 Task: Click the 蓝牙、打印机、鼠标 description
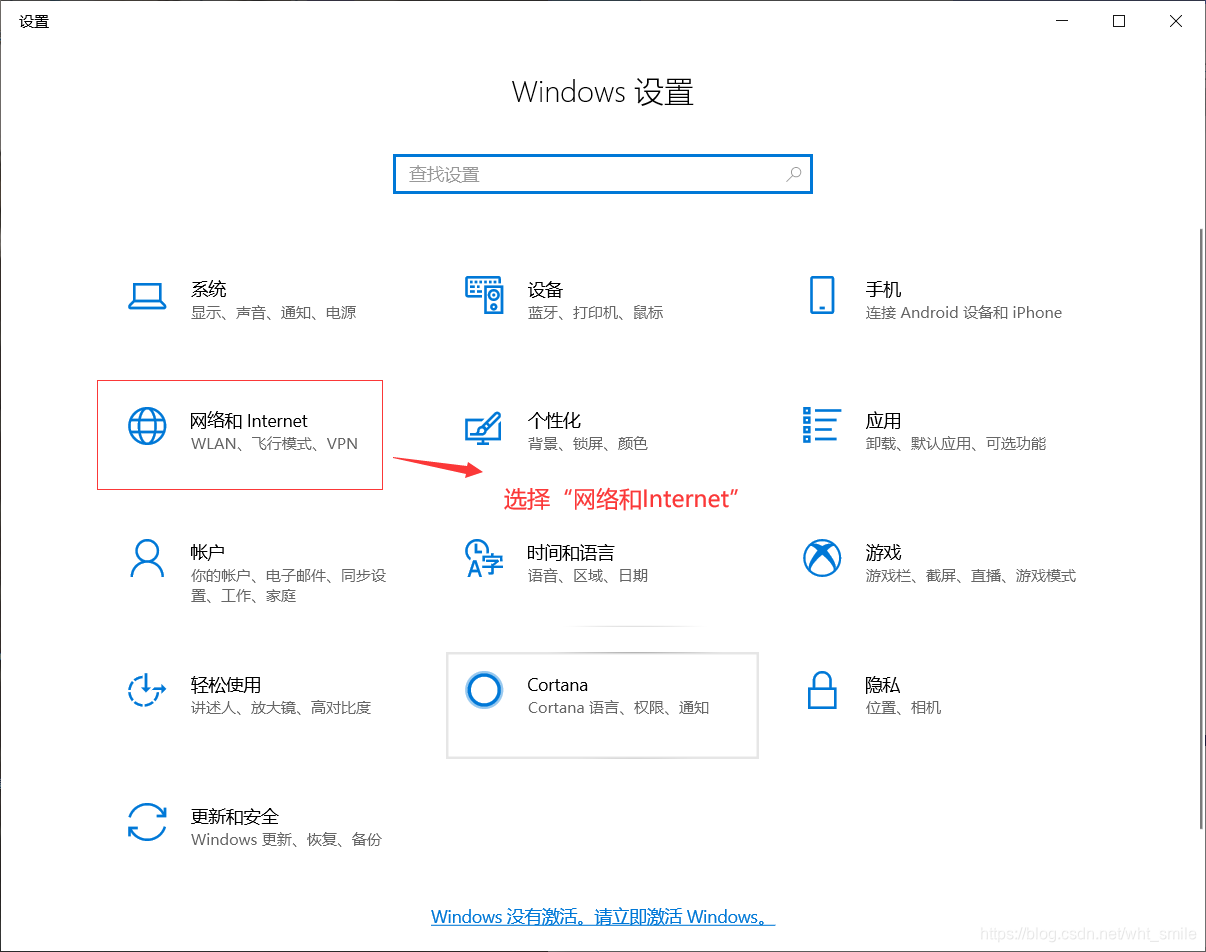point(595,313)
